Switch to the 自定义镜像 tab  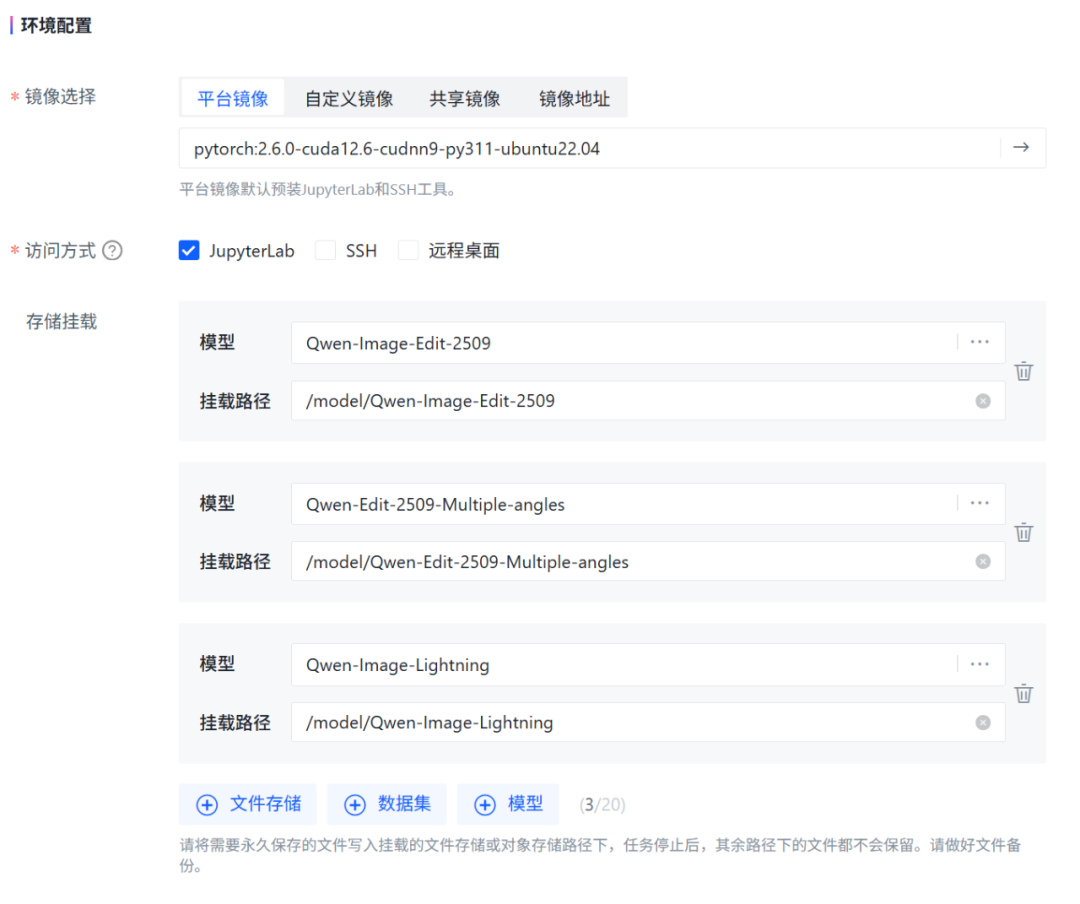click(349, 99)
